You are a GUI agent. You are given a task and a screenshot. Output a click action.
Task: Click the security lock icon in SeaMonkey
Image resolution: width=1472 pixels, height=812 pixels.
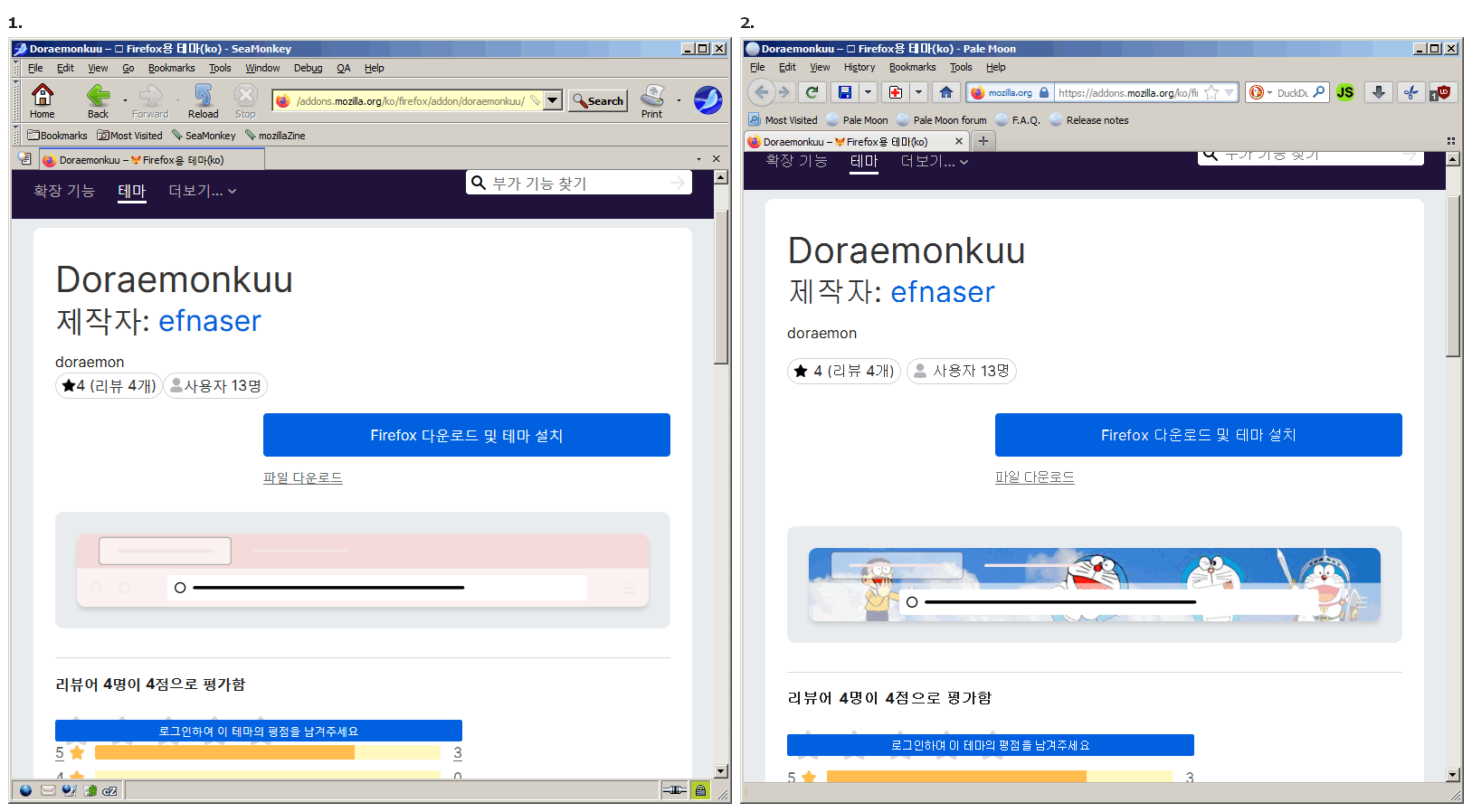[700, 790]
